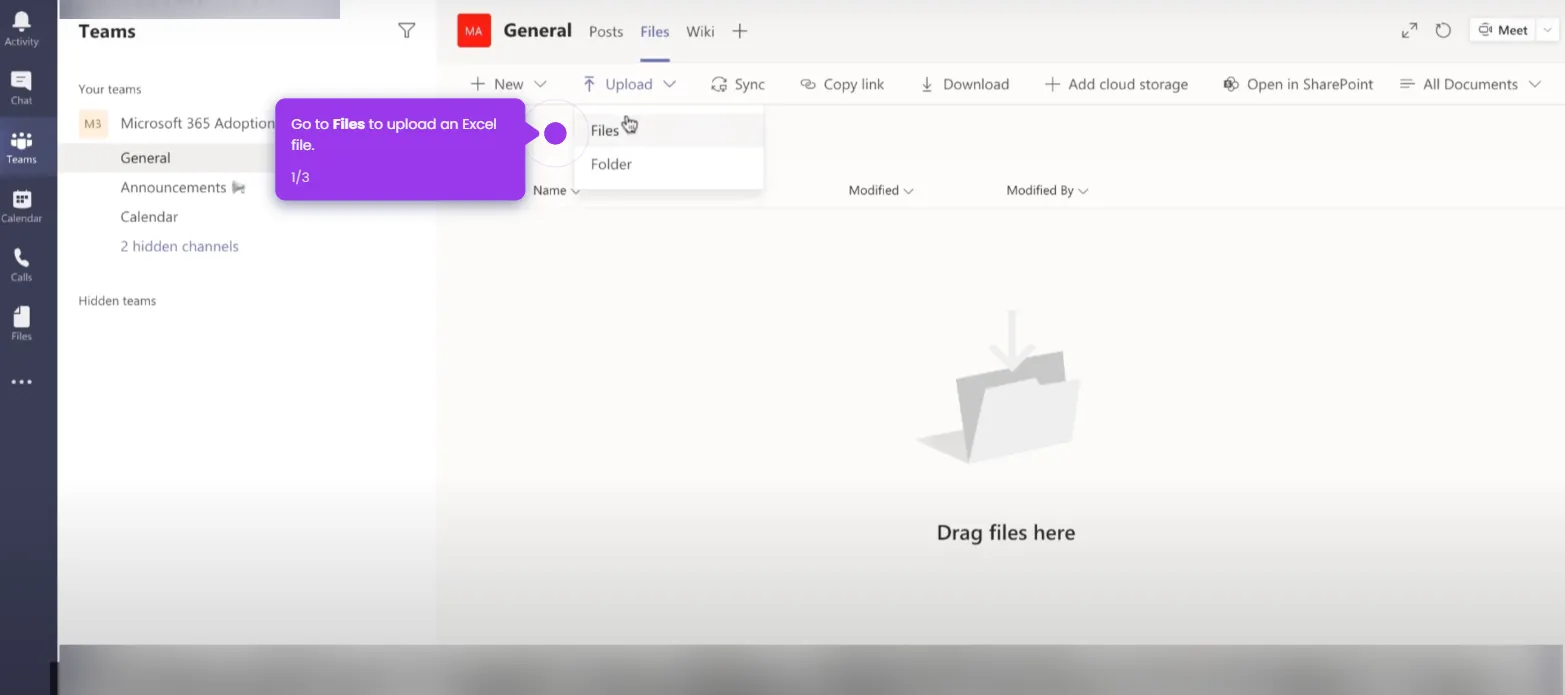Click the expand tab arrows icon
Viewport: 1565px width, 695px height.
pyautogui.click(x=1409, y=31)
